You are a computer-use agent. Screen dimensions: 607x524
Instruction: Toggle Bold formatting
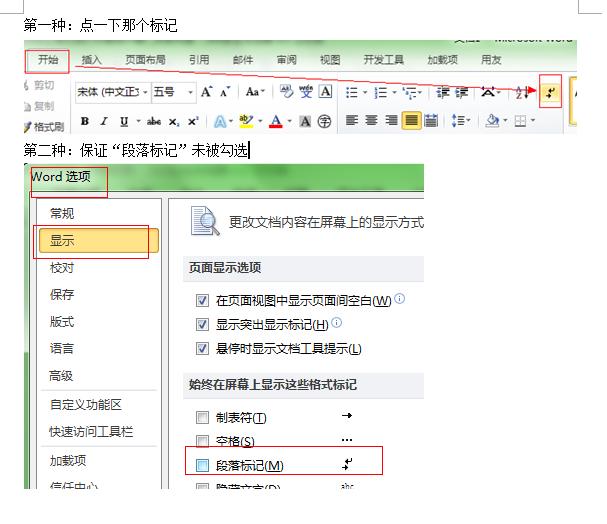click(x=85, y=121)
